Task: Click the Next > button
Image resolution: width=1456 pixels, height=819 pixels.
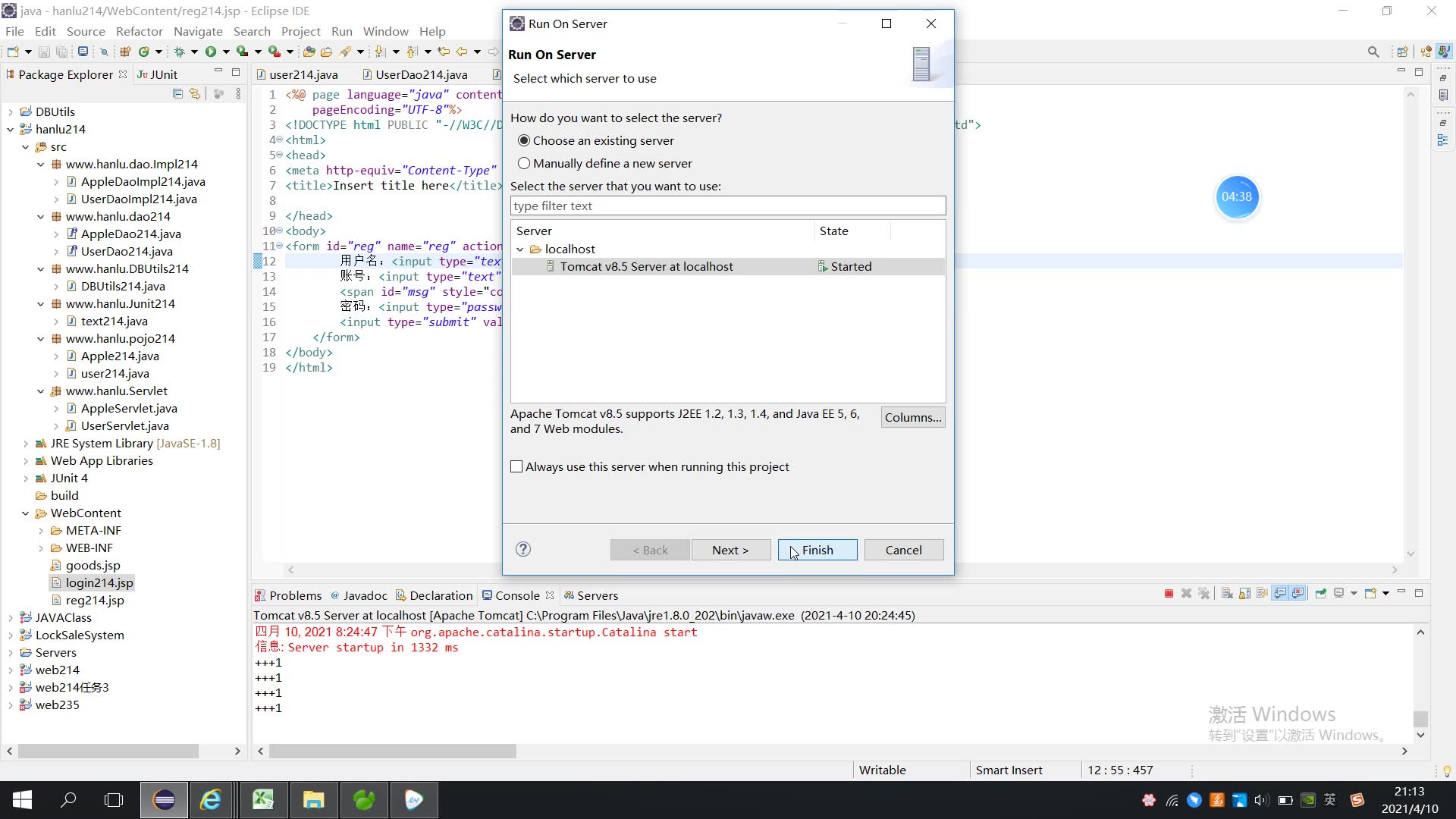Action: click(730, 550)
